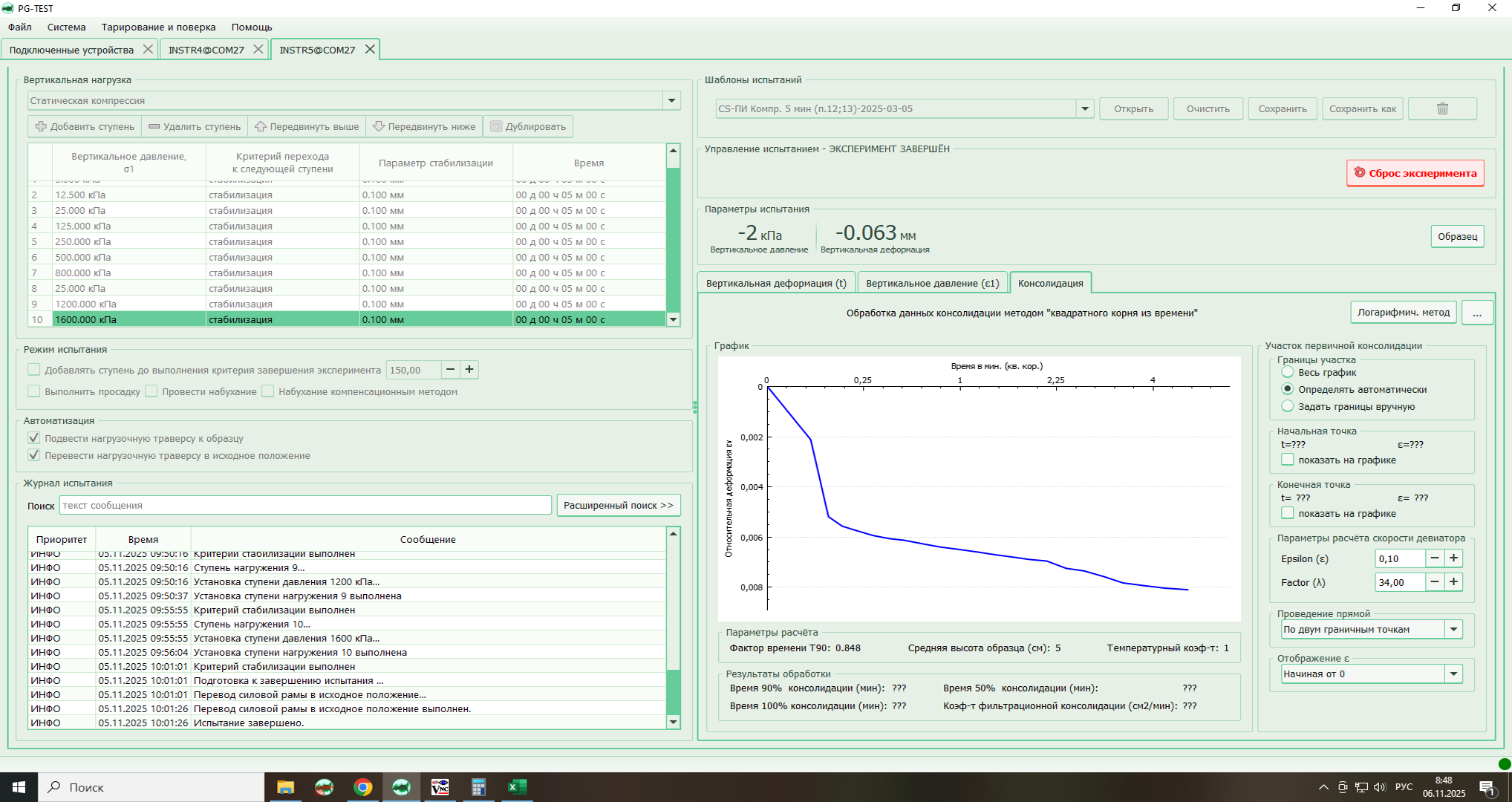Click the Логарифмич. метод button

pos(1403,313)
